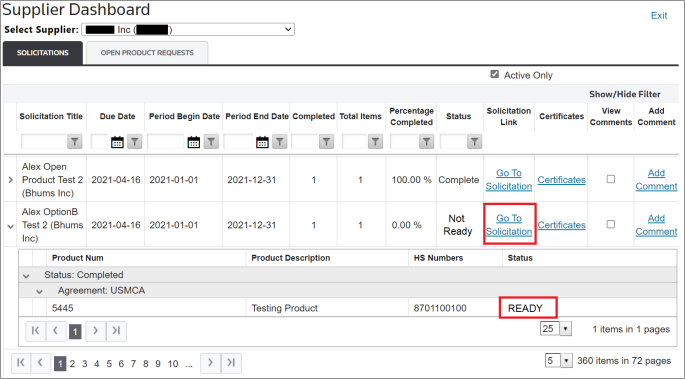The height and width of the screenshot is (379, 685).
Task: Toggle the Active Only checkbox
Action: 495,74
